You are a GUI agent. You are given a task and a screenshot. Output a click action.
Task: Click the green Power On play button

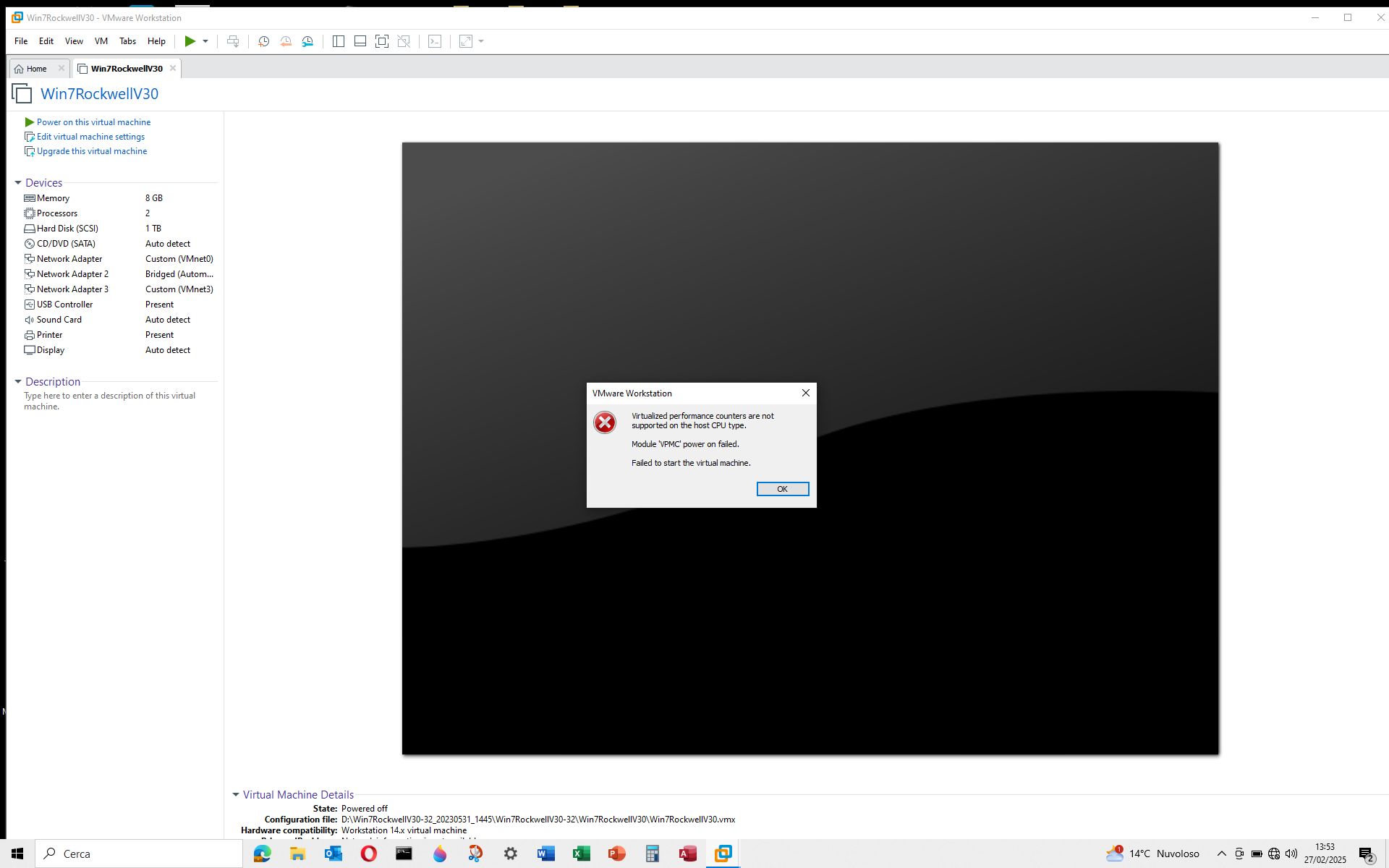point(190,41)
